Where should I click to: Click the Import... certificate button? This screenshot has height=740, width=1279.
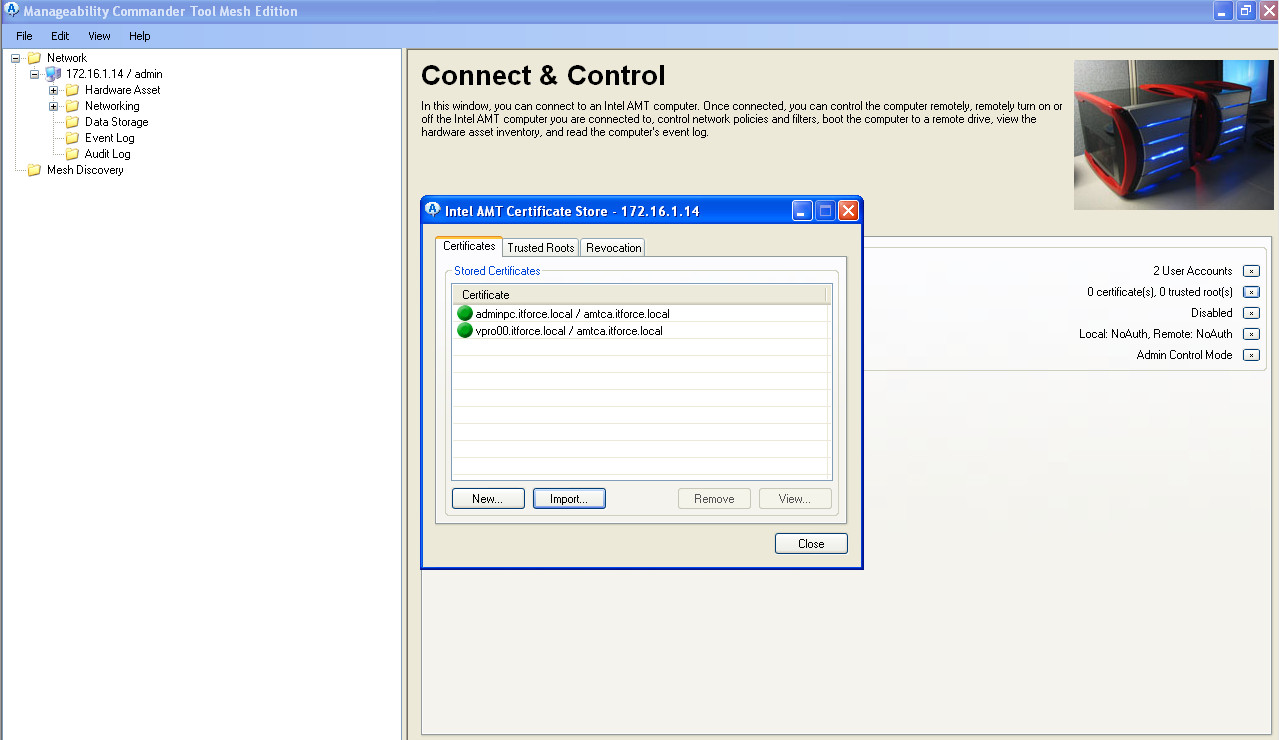pos(569,499)
